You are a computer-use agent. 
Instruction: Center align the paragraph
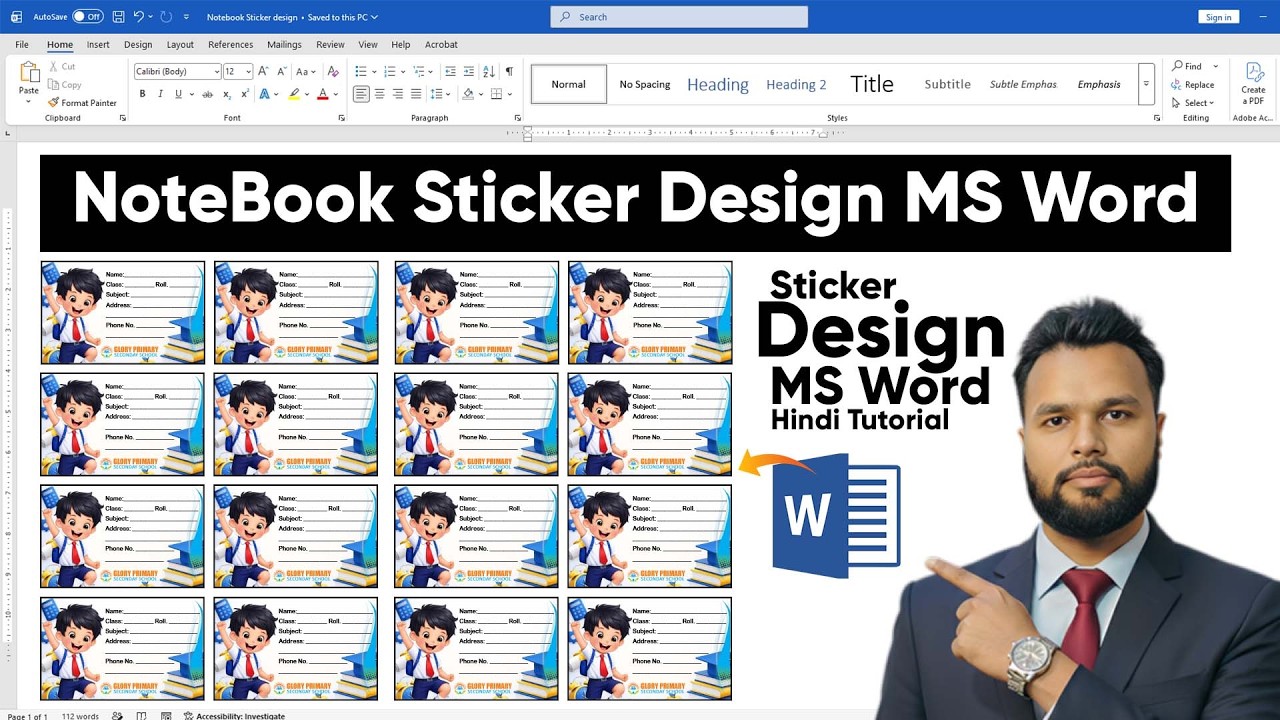[380, 94]
